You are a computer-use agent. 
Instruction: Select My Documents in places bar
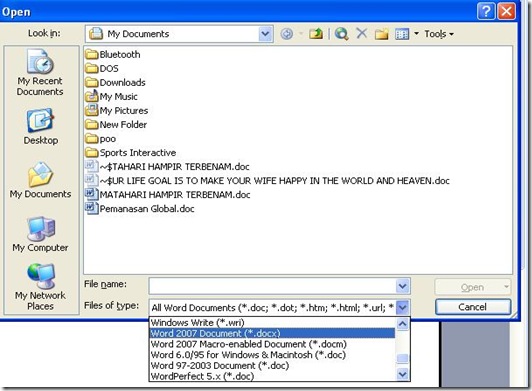click(40, 180)
